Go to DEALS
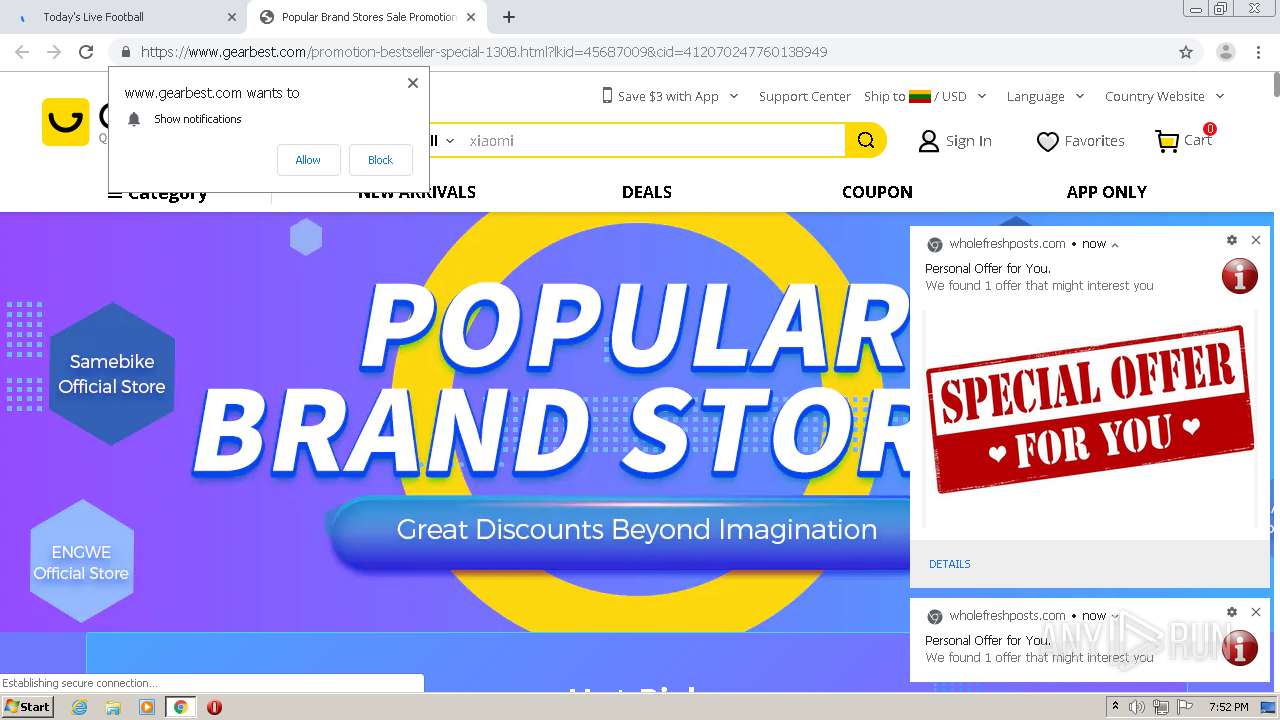Viewport: 1280px width, 720px height. pyautogui.click(x=647, y=192)
